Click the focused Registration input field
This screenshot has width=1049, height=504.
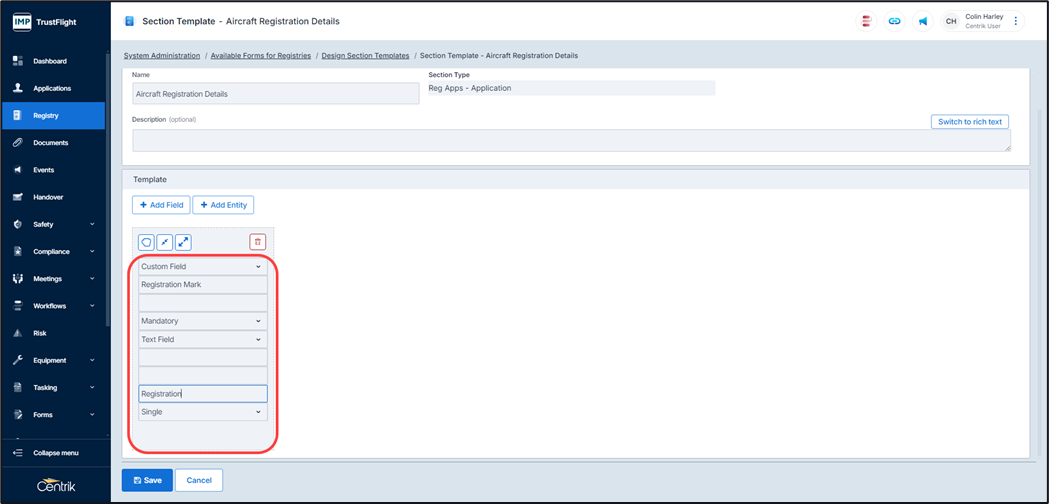[203, 394]
